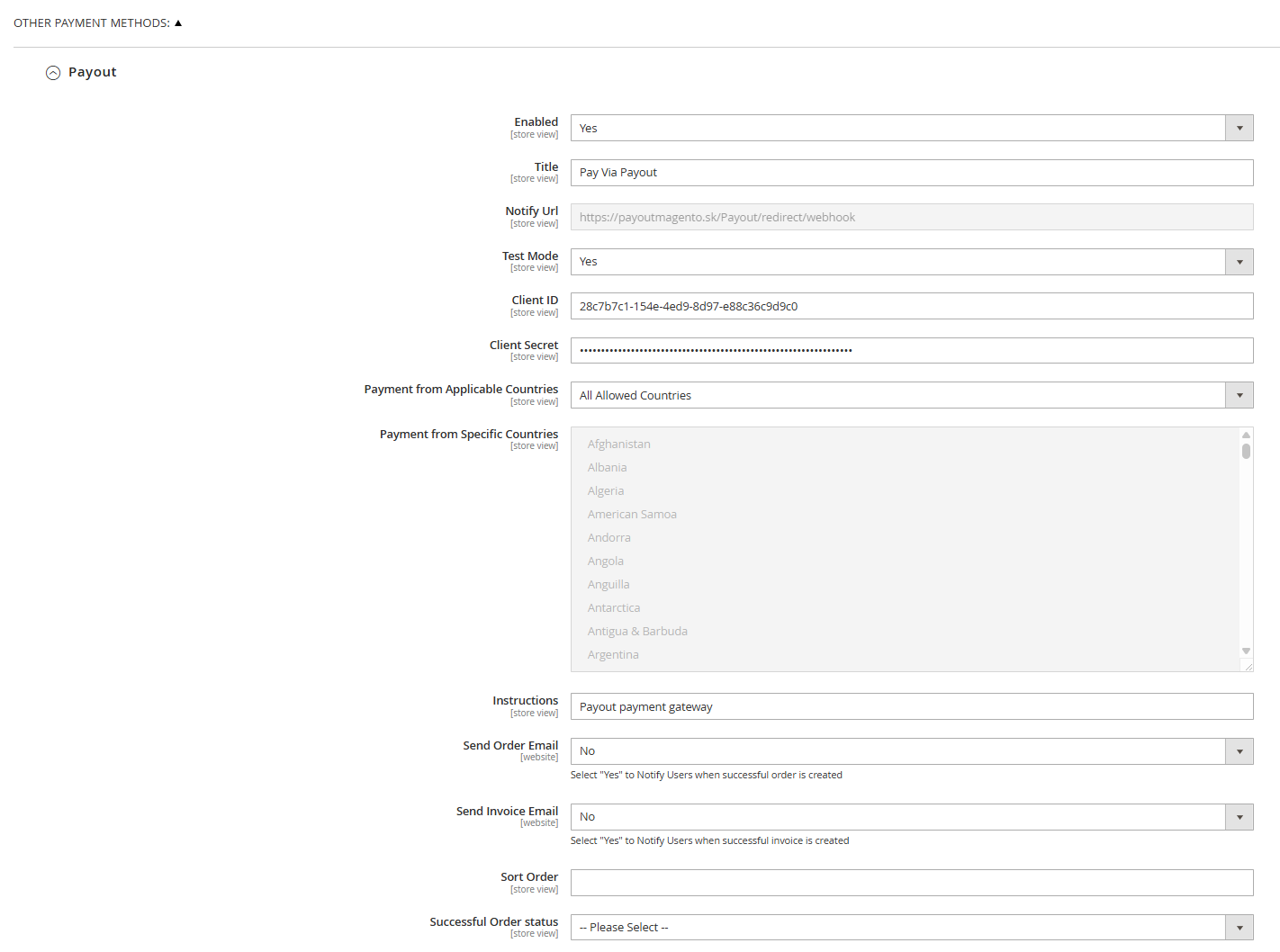
Task: Click the Applicable Countries dropdown arrow icon
Action: point(1239,395)
